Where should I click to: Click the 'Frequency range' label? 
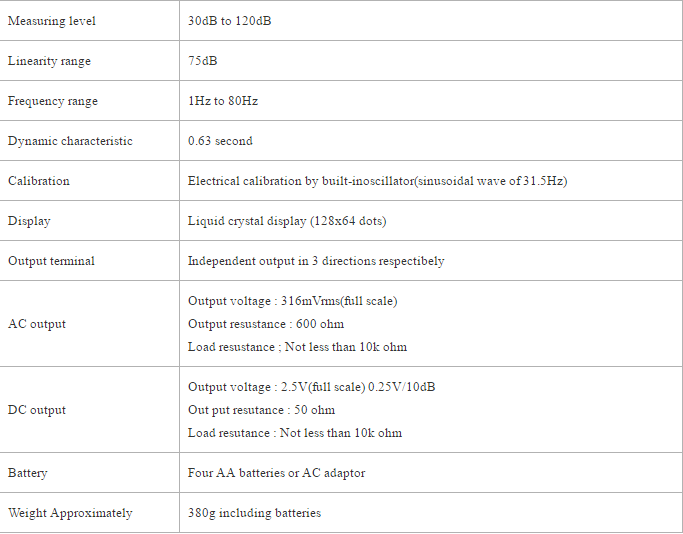pos(53,101)
